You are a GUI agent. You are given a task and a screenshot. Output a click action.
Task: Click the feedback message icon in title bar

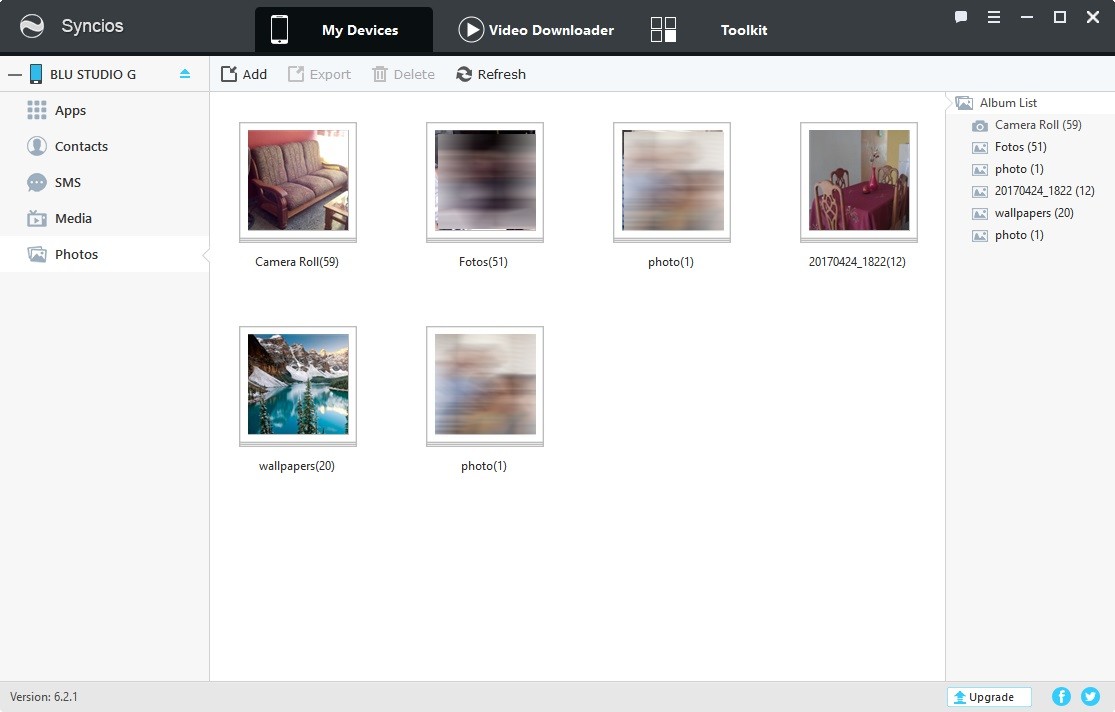point(961,16)
